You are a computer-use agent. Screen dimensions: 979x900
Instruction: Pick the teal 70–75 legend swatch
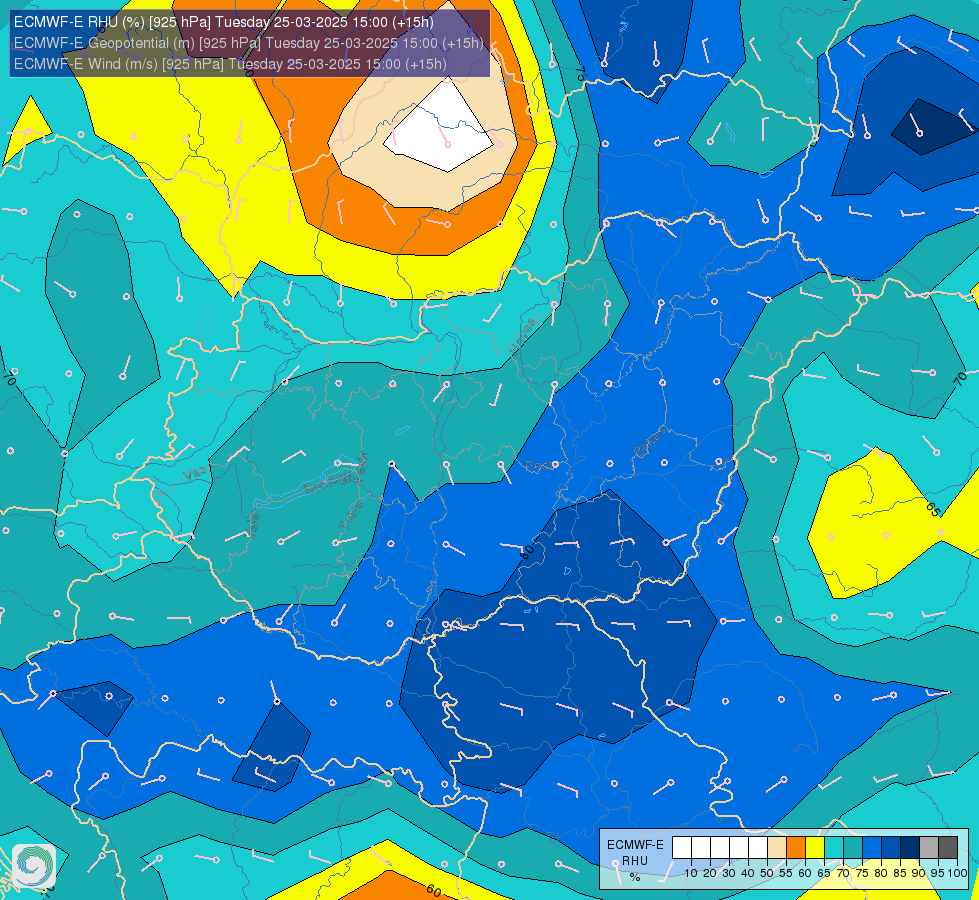(853, 848)
